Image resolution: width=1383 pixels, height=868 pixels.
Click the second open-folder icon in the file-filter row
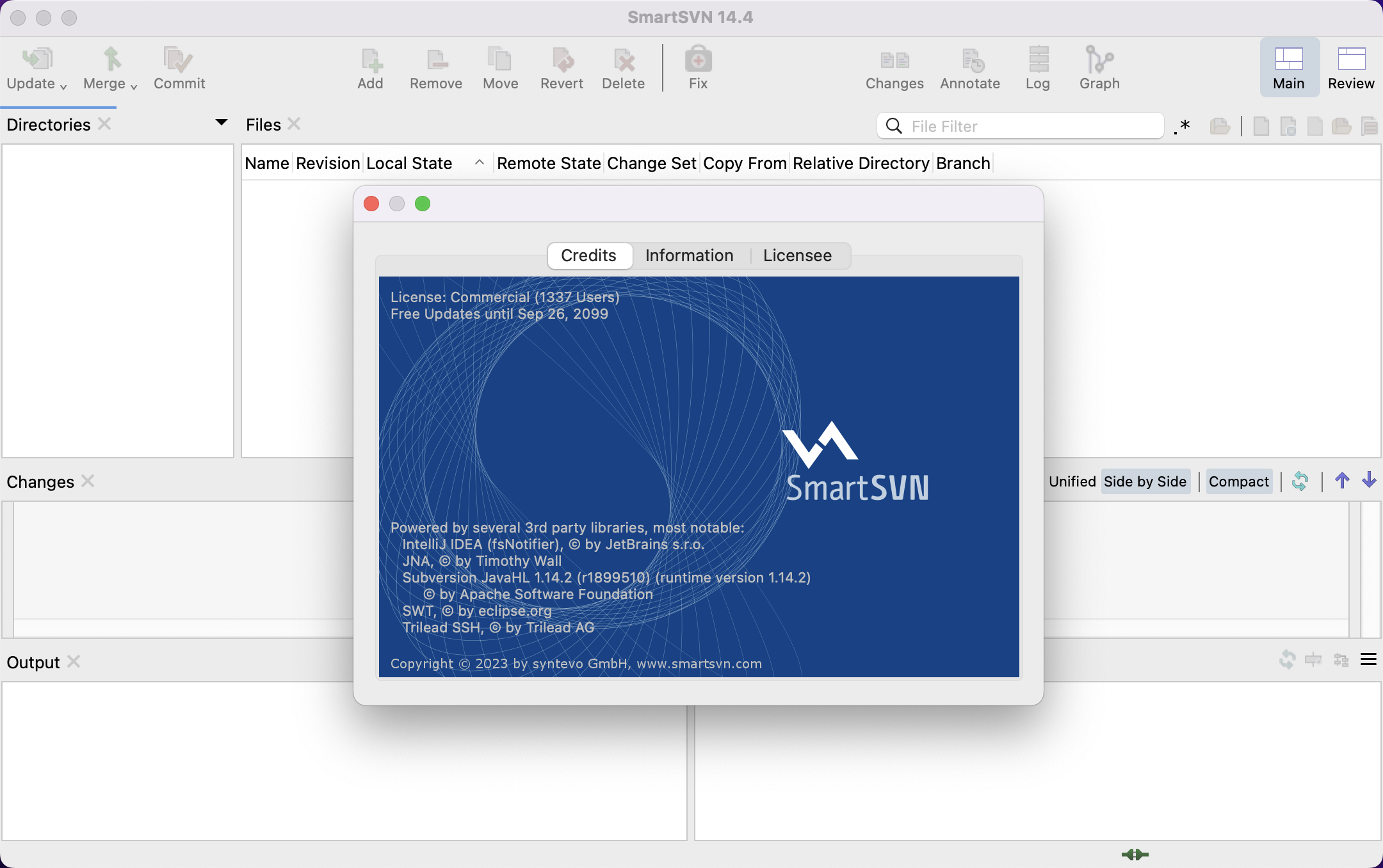(x=1341, y=126)
